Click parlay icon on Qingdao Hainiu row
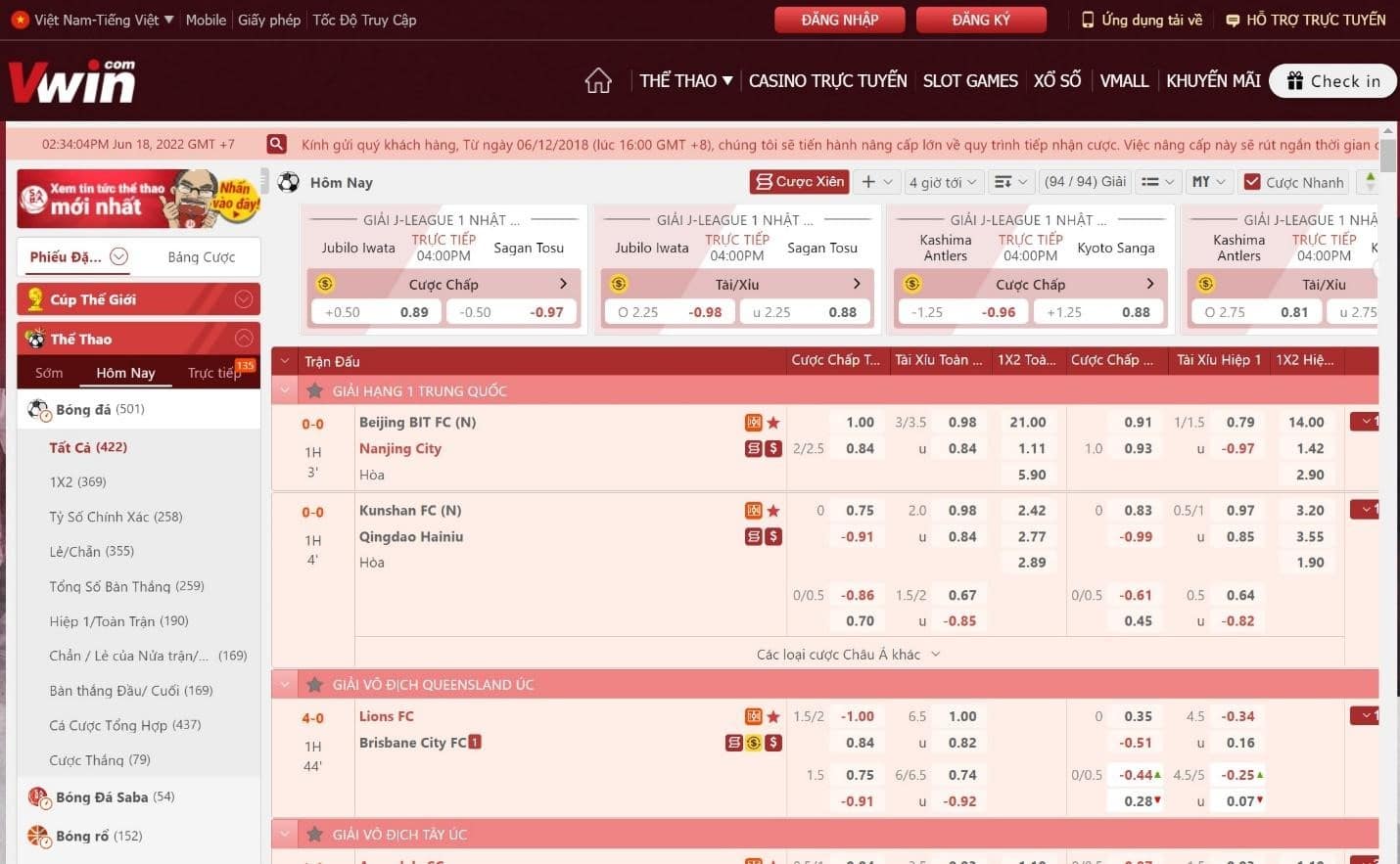 click(x=754, y=537)
